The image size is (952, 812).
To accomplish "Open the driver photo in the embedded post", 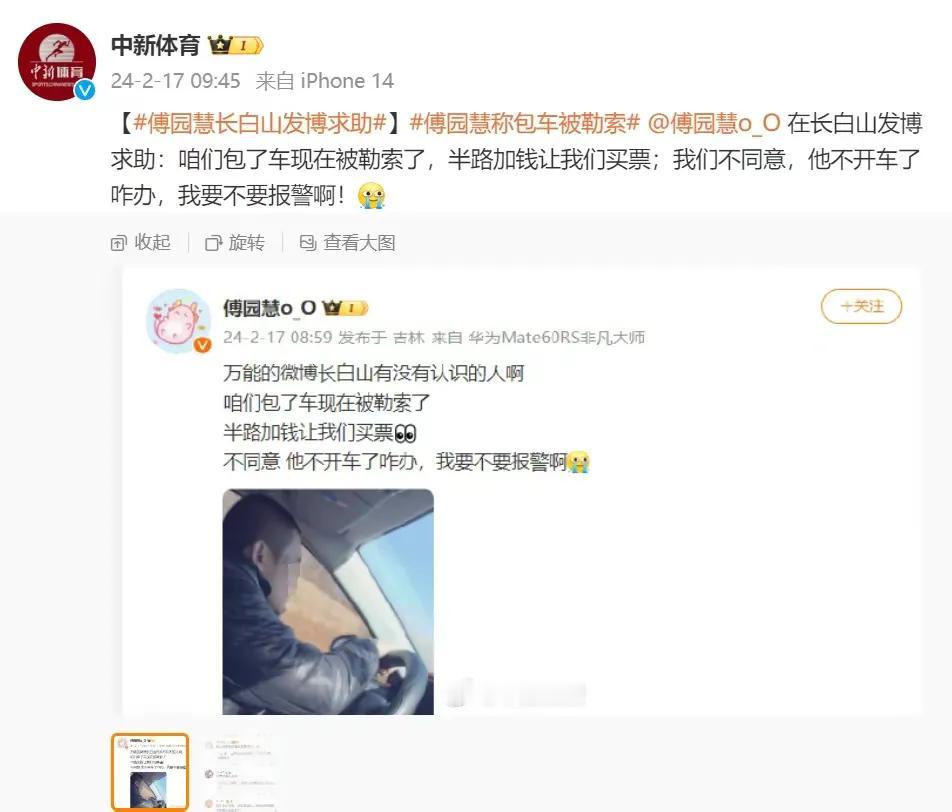I will click(x=328, y=601).
